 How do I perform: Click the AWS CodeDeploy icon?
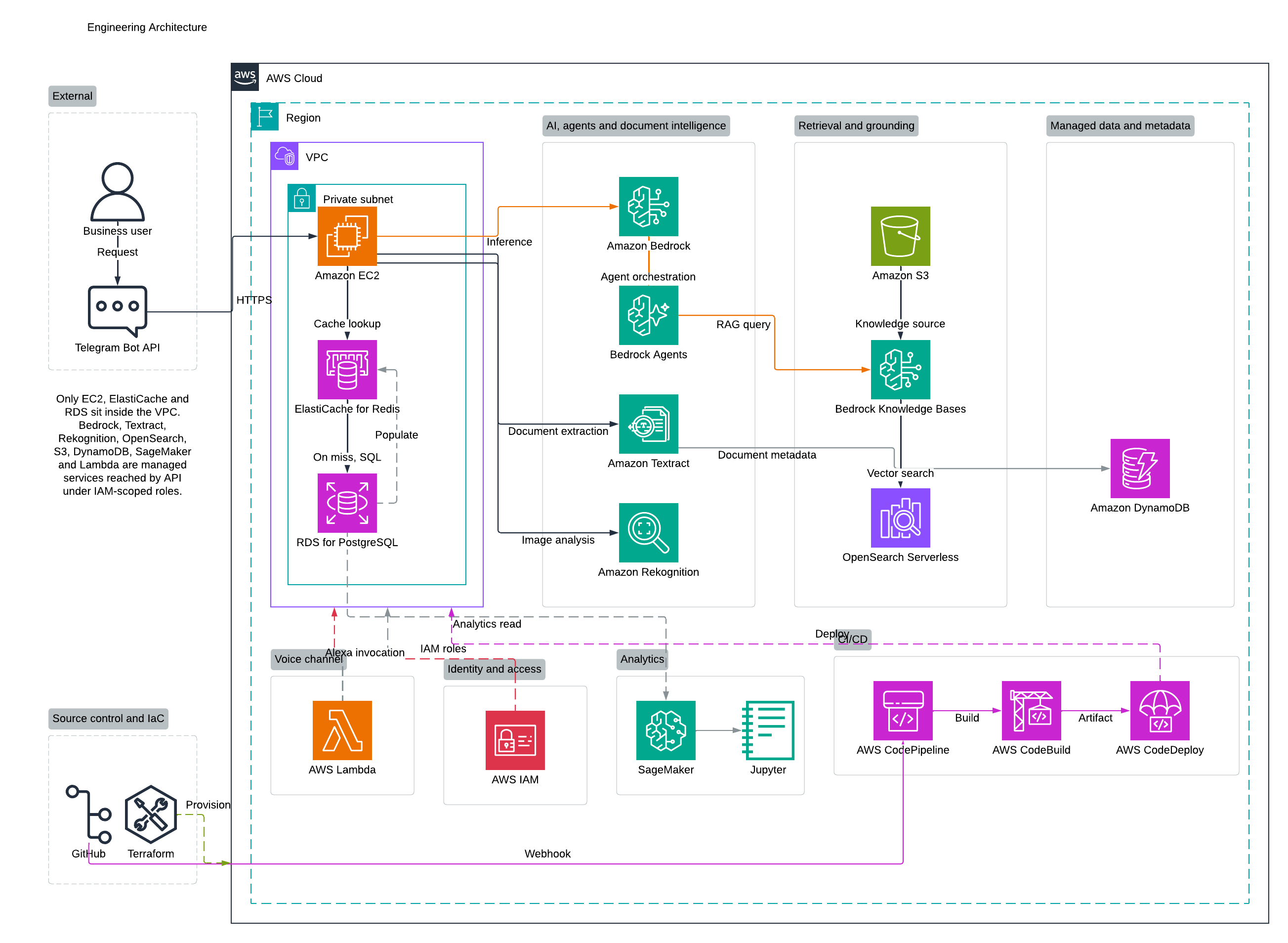pyautogui.click(x=1160, y=711)
